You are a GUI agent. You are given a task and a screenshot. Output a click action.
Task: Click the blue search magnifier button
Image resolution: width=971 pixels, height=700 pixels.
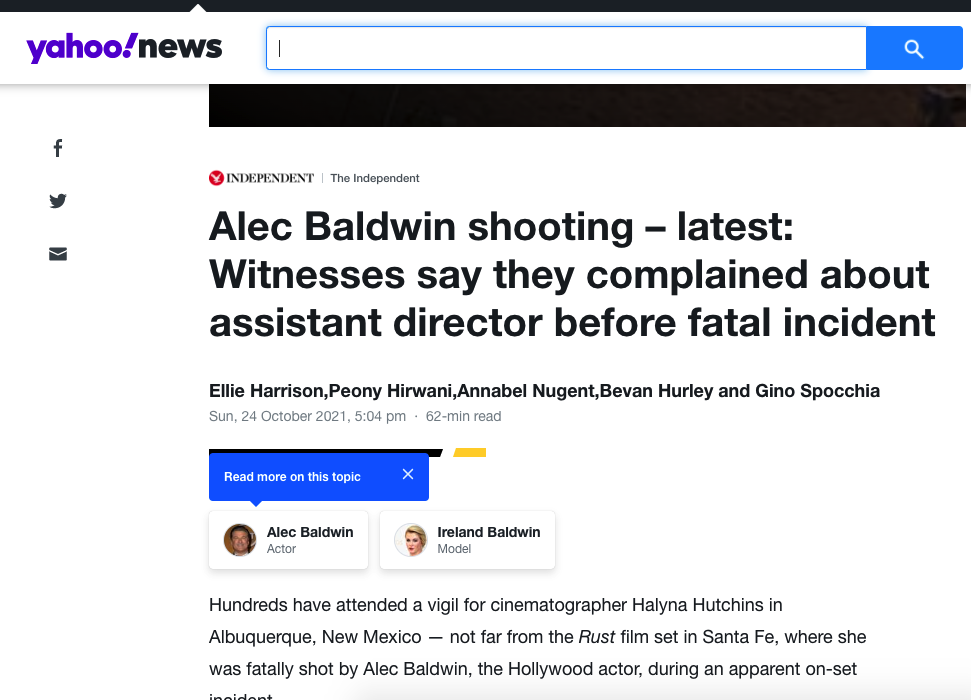914,48
